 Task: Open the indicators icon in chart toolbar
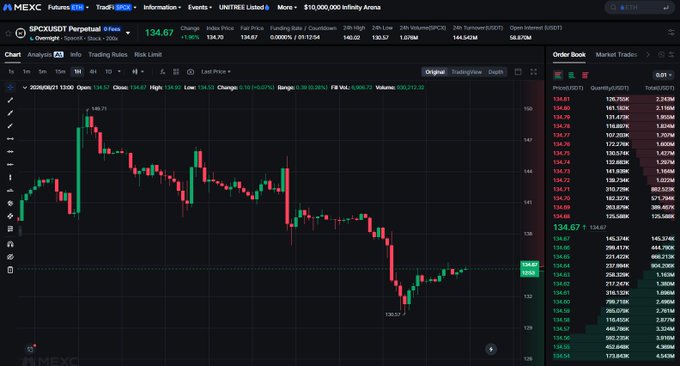[162, 72]
